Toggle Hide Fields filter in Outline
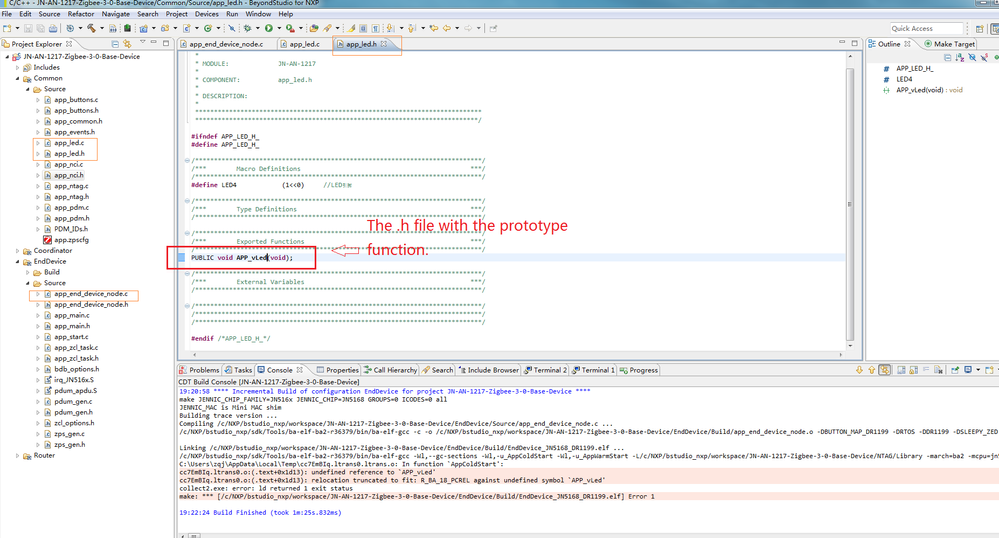 pos(972,57)
